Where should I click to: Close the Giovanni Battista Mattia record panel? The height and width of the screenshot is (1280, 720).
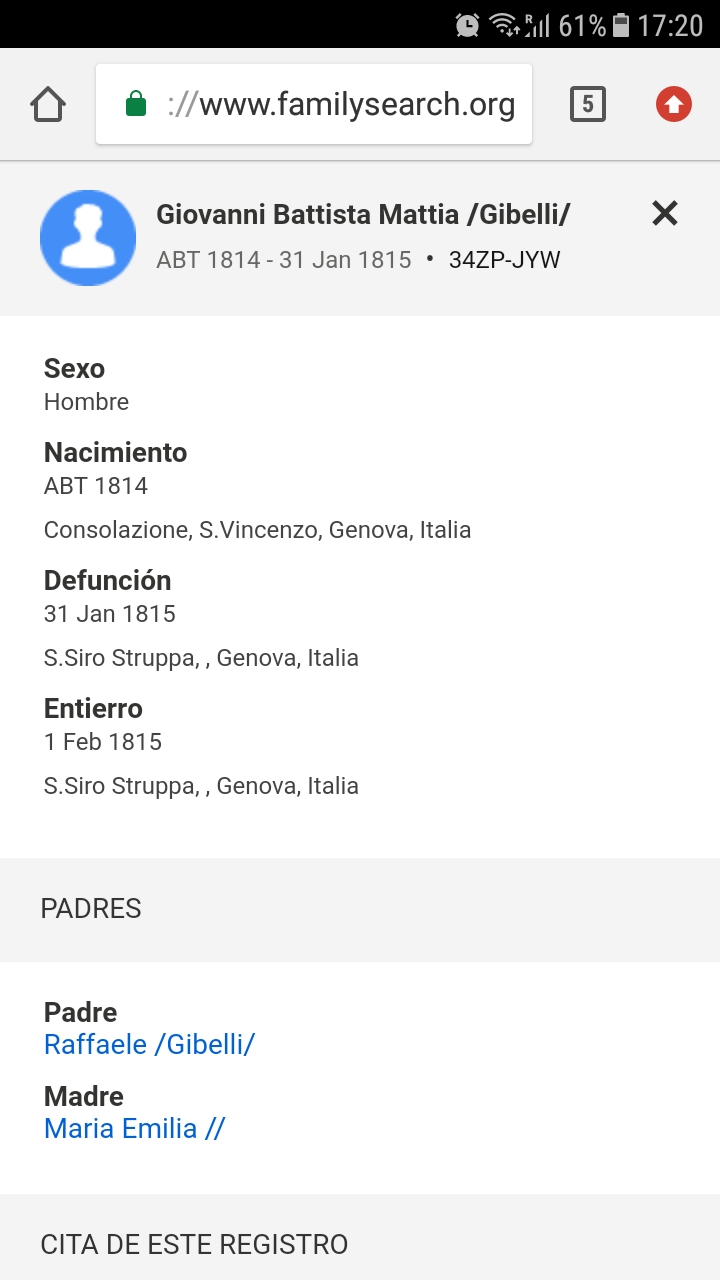click(665, 213)
